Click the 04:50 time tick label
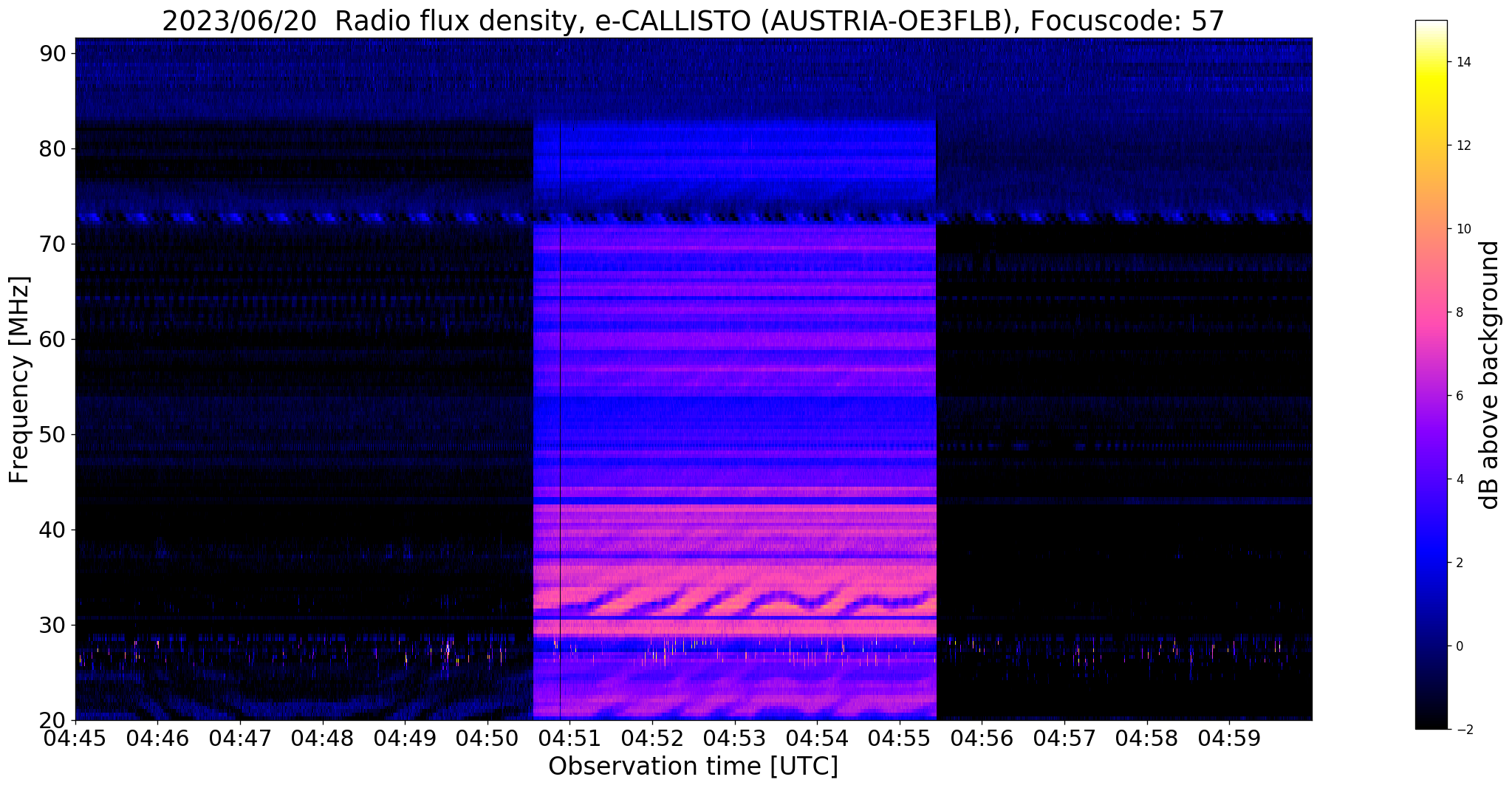This screenshot has width=1512, height=788. [488, 738]
